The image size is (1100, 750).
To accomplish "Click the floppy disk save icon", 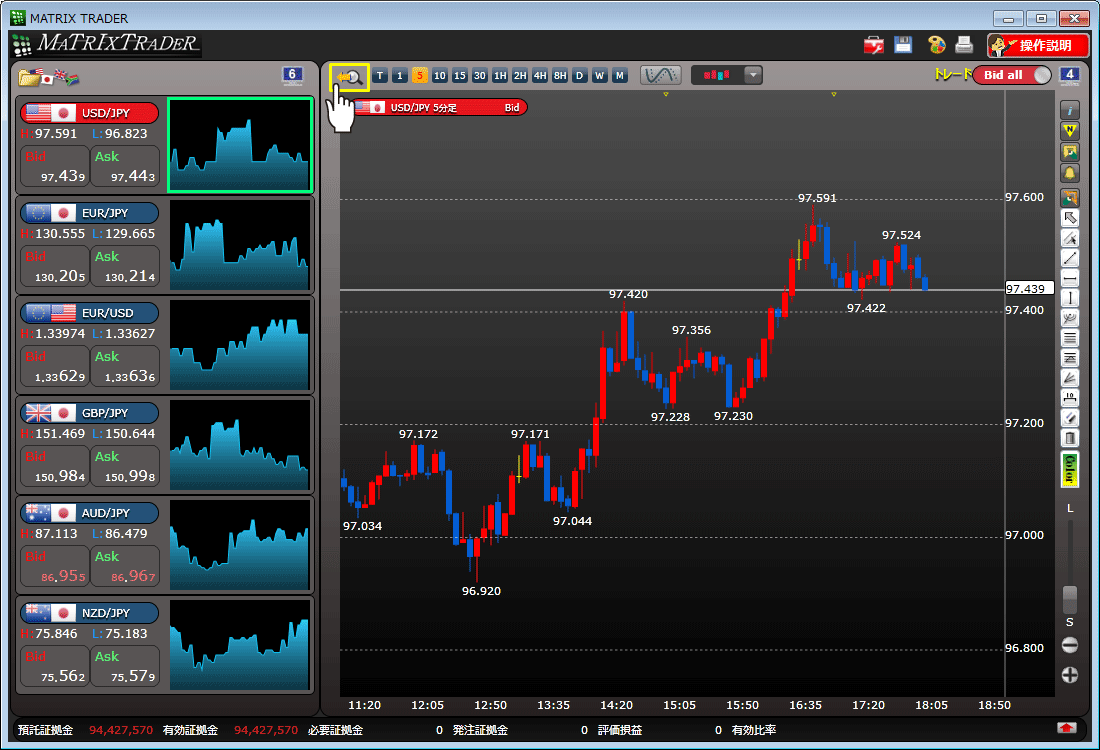I will (903, 45).
